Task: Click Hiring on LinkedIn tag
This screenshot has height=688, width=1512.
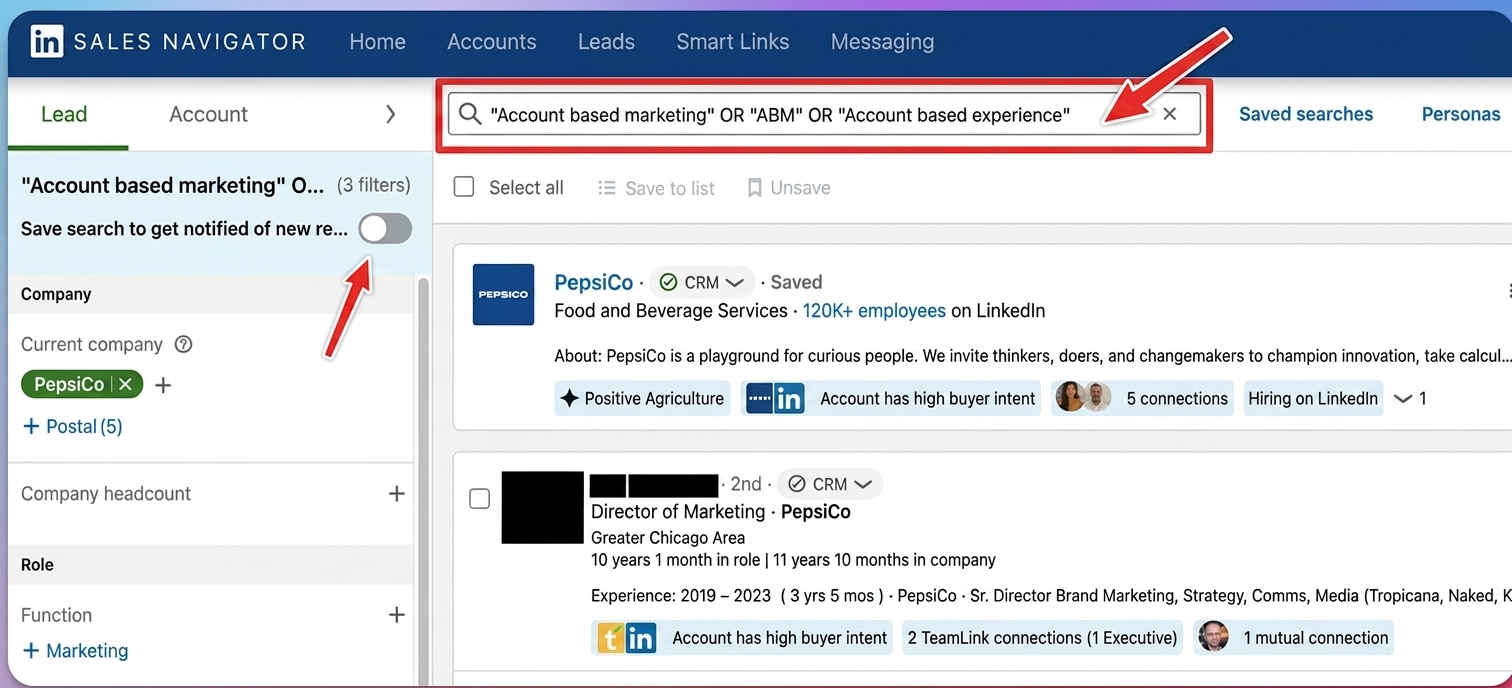Action: [1313, 398]
